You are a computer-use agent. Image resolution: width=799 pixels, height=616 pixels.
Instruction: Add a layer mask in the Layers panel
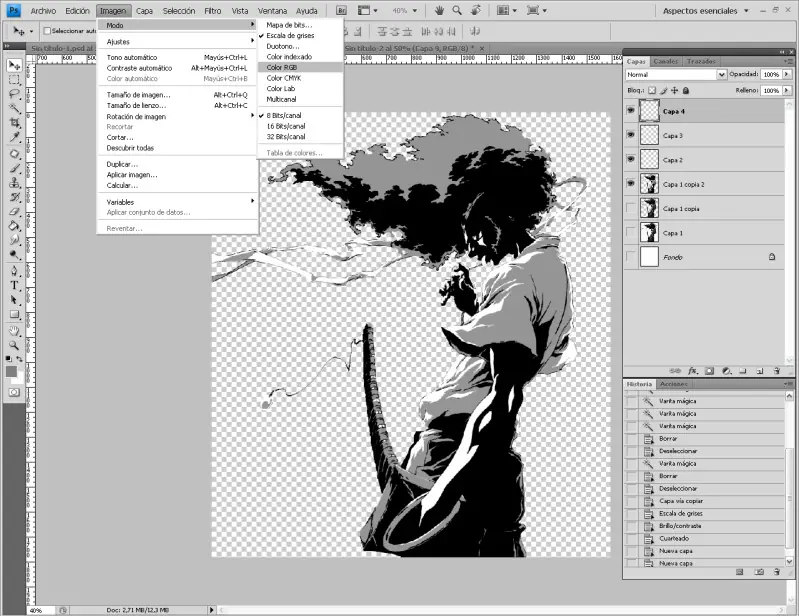point(709,371)
